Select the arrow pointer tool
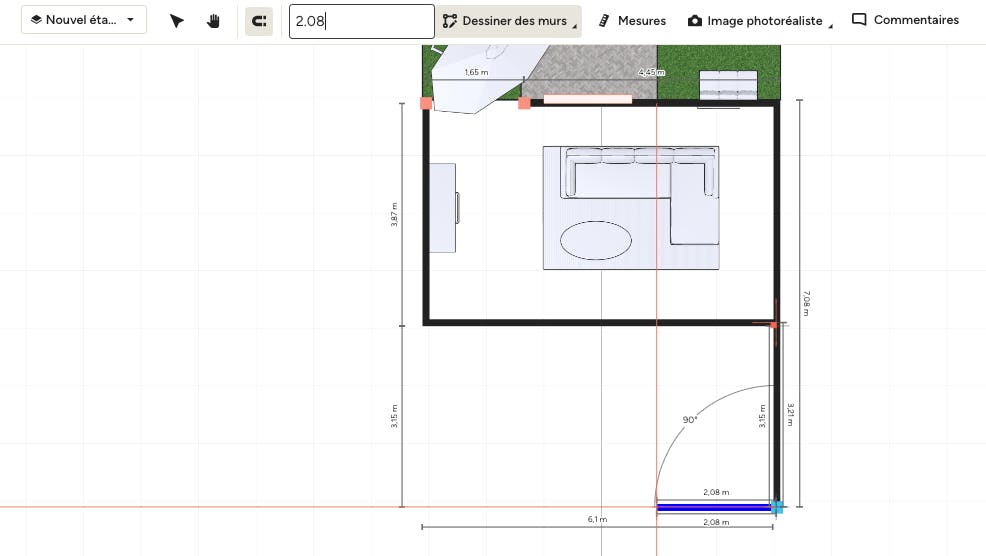986x556 pixels. tap(177, 21)
